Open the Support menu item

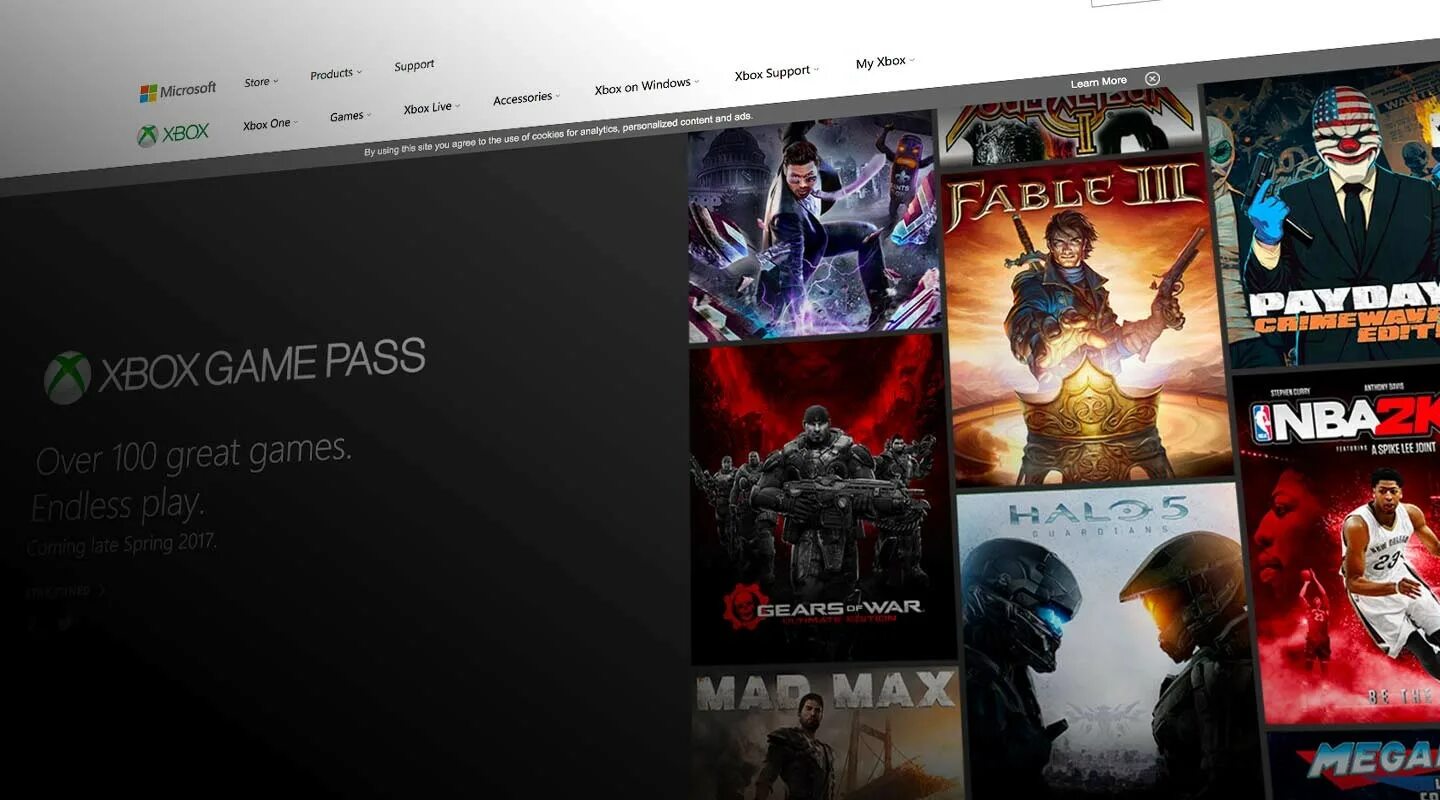[x=414, y=66]
